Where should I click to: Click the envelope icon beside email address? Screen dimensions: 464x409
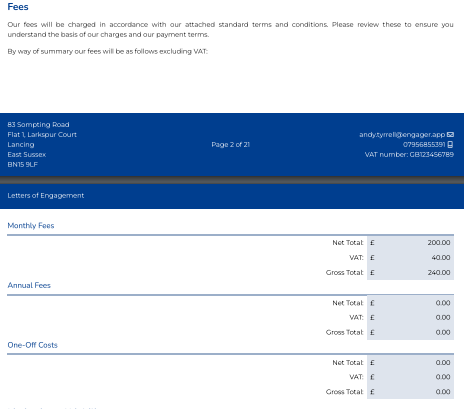pyautogui.click(x=450, y=135)
